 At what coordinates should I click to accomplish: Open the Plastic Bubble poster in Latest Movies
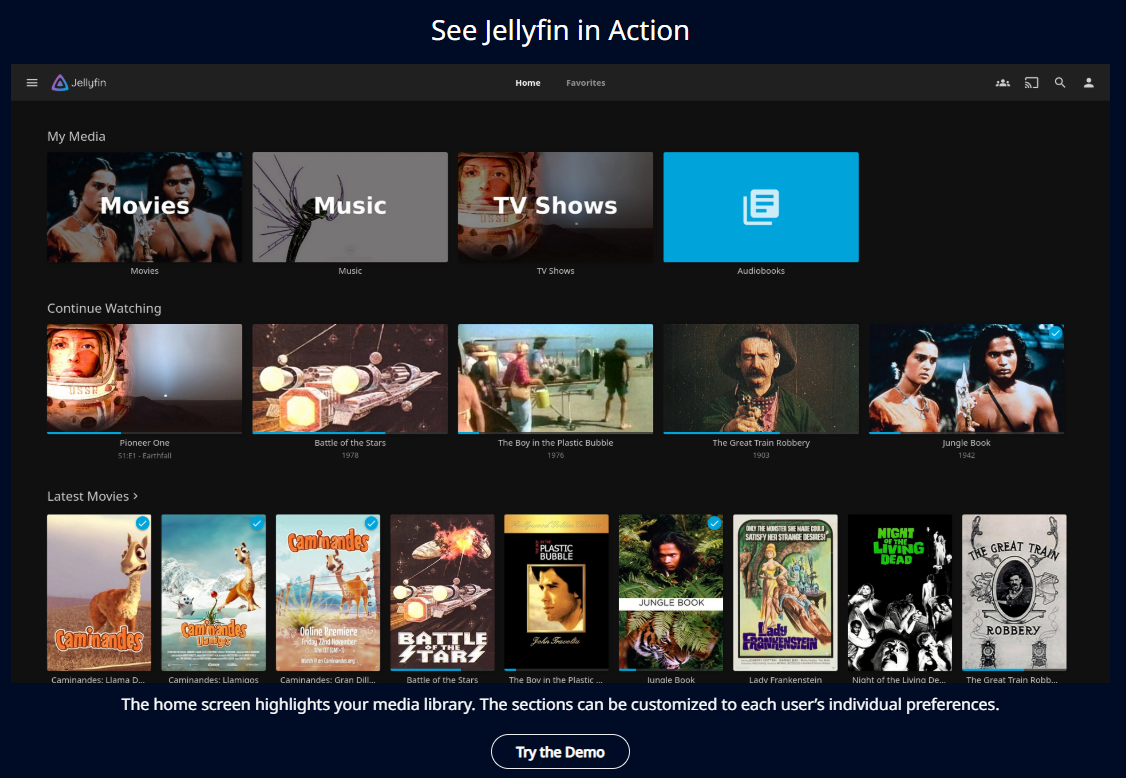pos(557,593)
